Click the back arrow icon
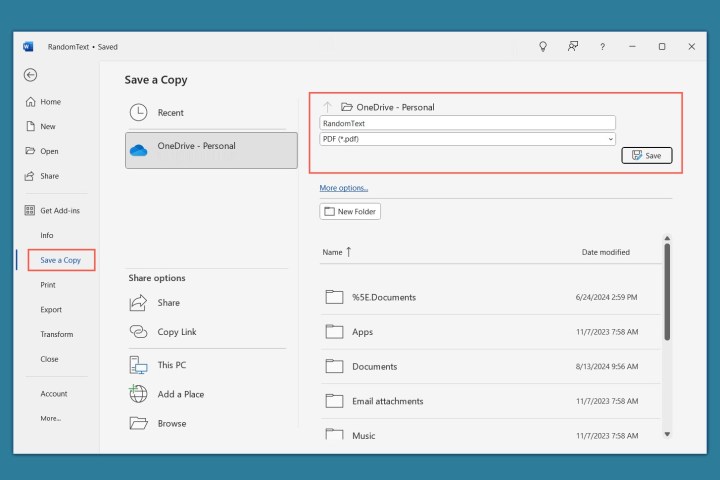Image resolution: width=720 pixels, height=480 pixels. tap(30, 75)
